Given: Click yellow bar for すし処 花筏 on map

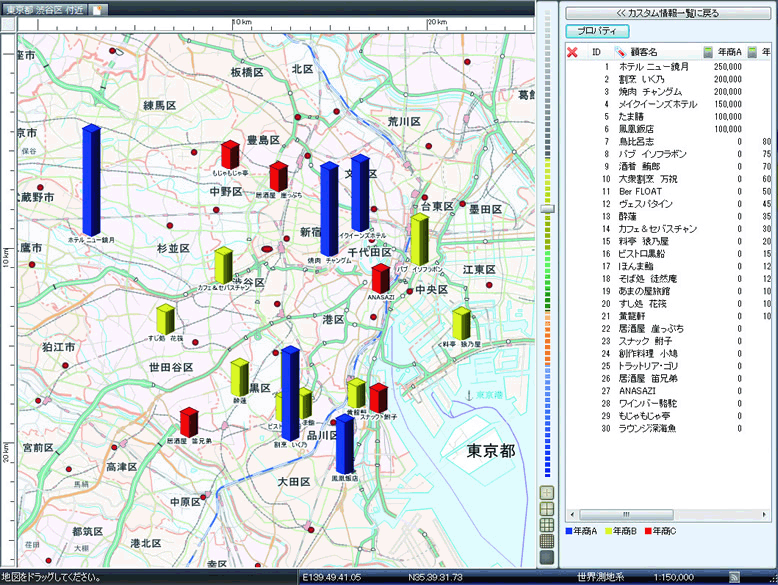Looking at the screenshot, I should pos(165,319).
